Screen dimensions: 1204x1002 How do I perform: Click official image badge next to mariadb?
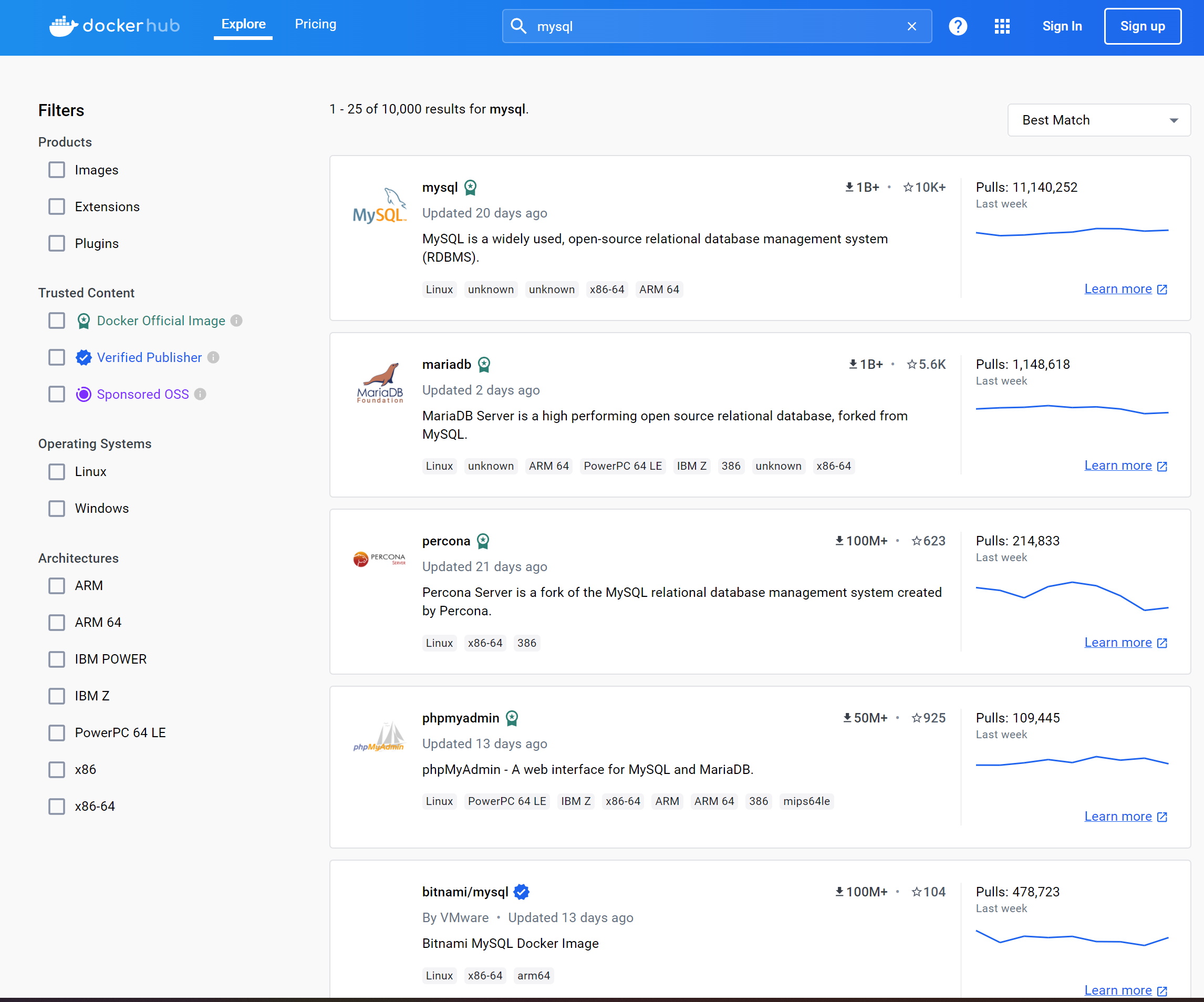(x=484, y=364)
